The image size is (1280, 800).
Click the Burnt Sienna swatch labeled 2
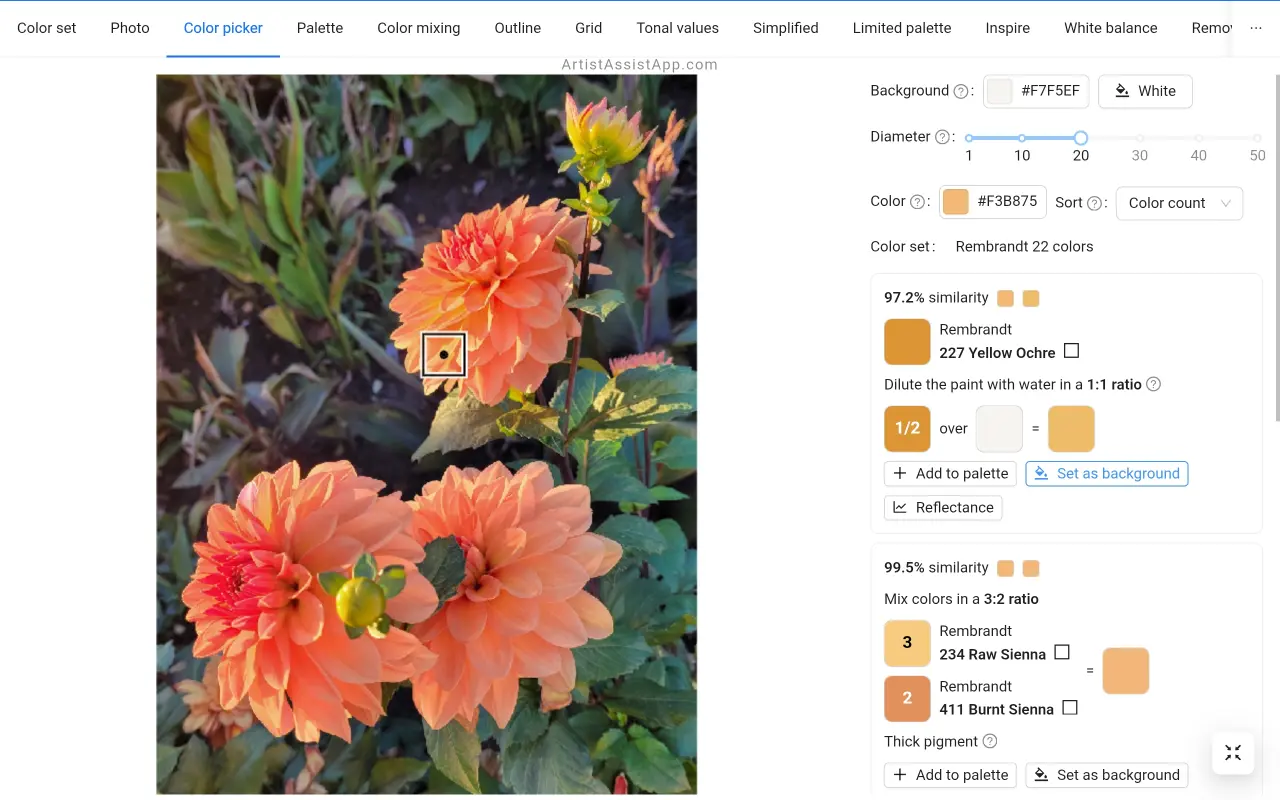pyautogui.click(x=907, y=698)
